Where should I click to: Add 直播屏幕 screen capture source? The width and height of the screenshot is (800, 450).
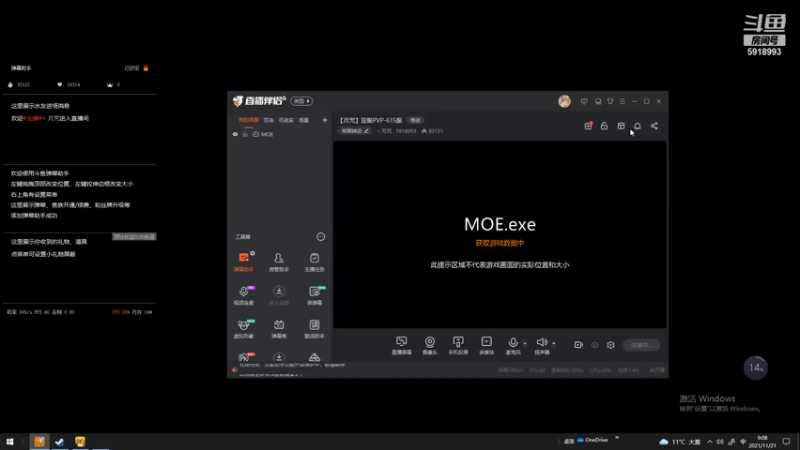[402, 345]
